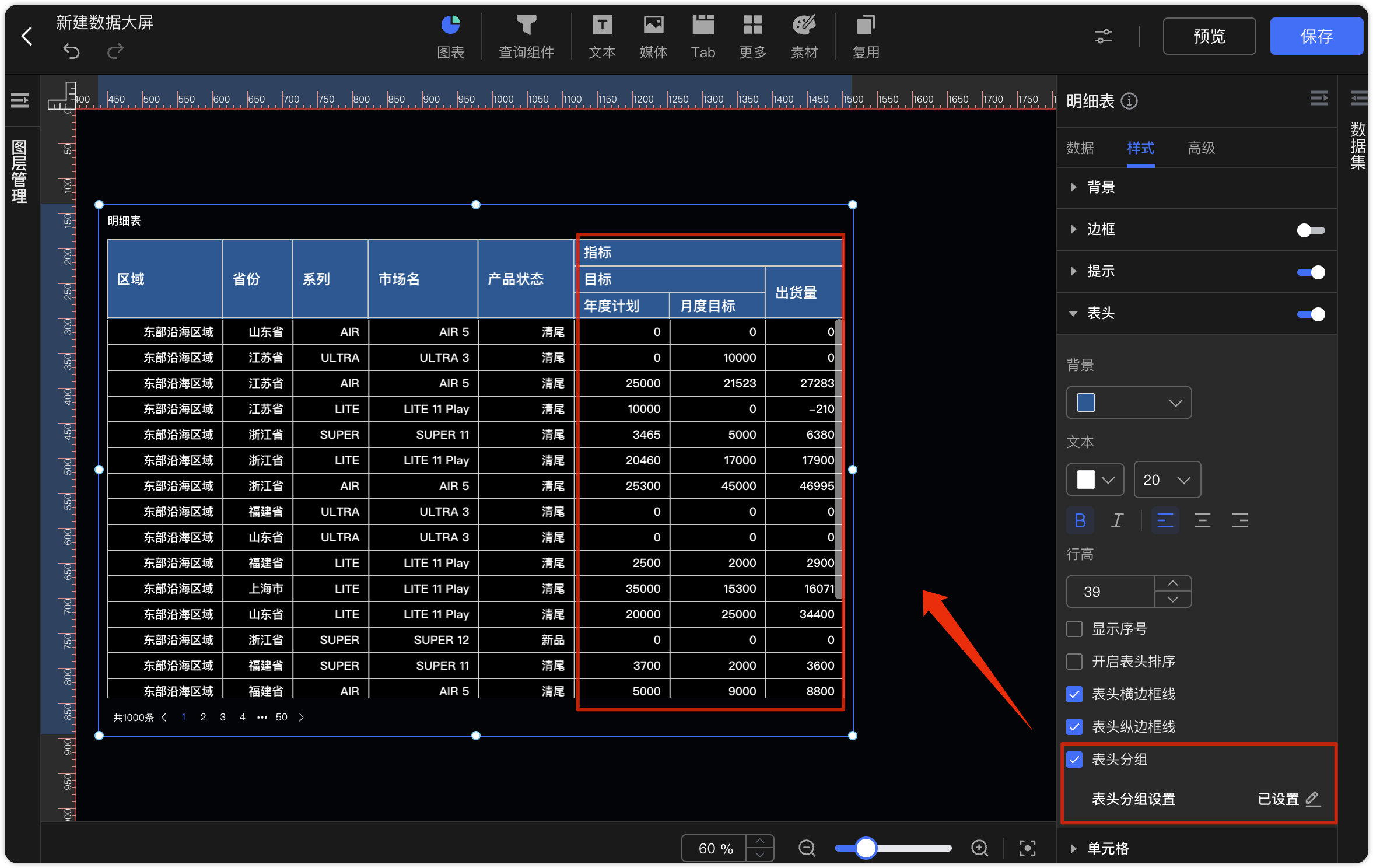Screen dimensions: 1373x868
Task: Expand the 单元格 section
Action: [1073, 848]
